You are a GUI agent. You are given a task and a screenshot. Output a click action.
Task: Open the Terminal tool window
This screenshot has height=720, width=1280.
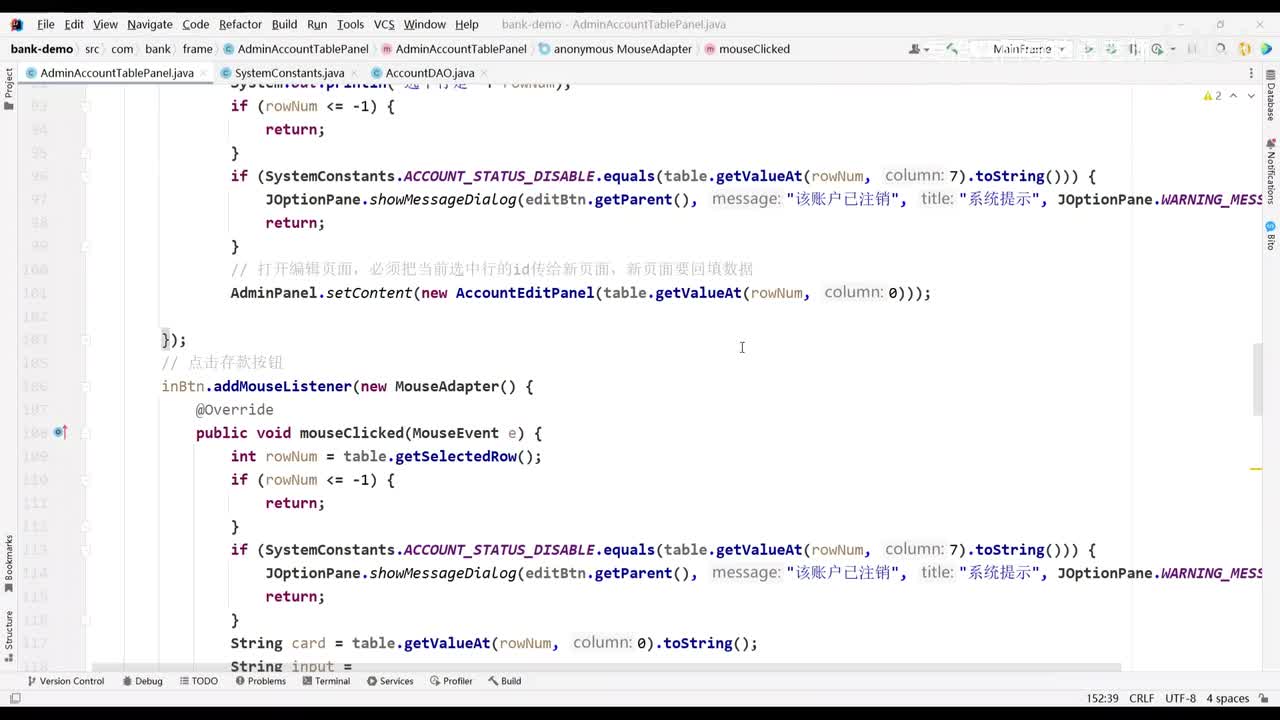pos(326,681)
